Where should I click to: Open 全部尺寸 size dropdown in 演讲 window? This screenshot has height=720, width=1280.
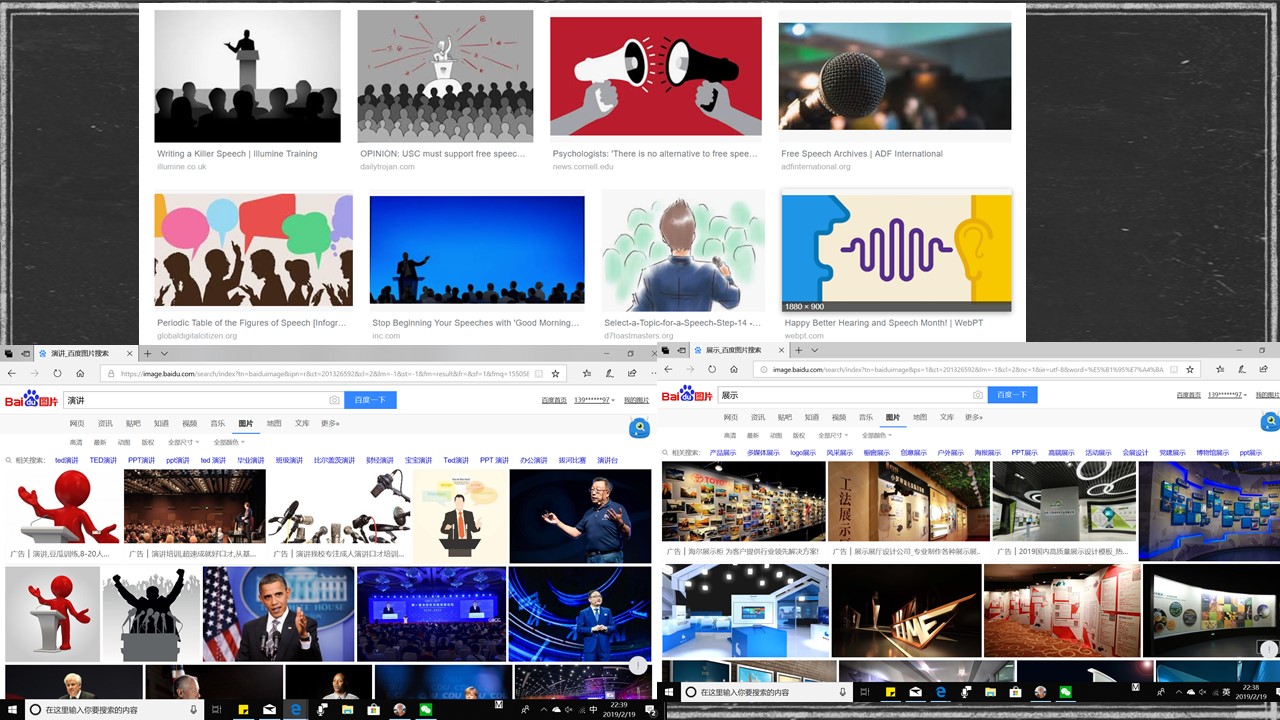(182, 441)
